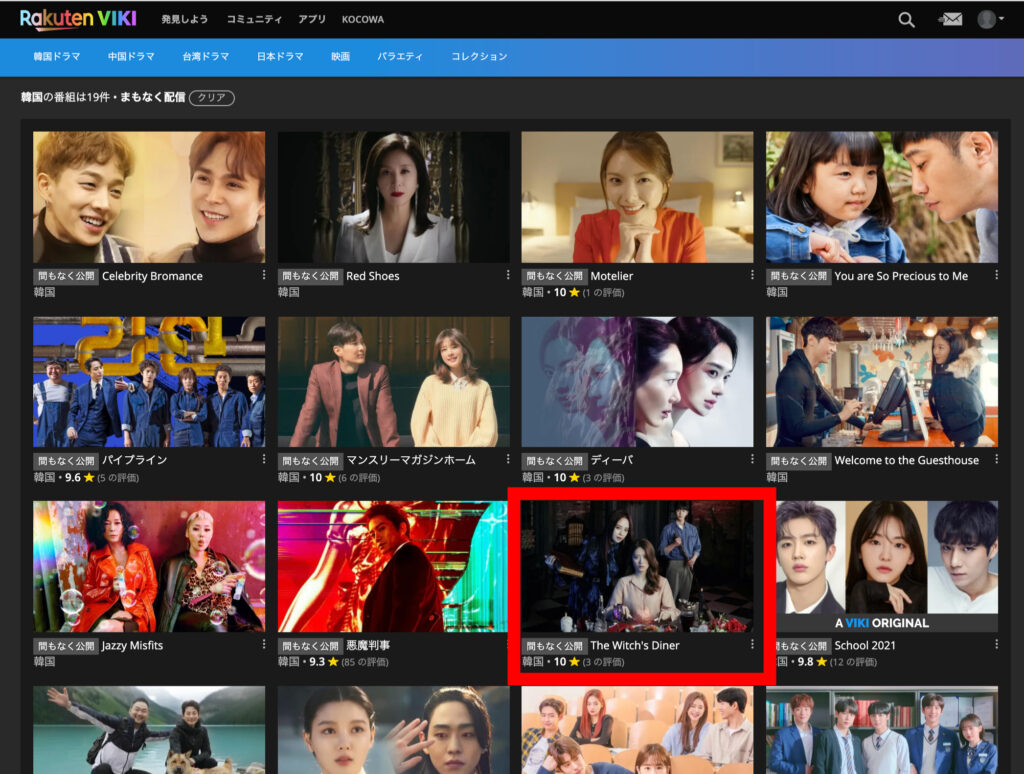Open the 悪魔判事 thumbnail

tap(393, 566)
